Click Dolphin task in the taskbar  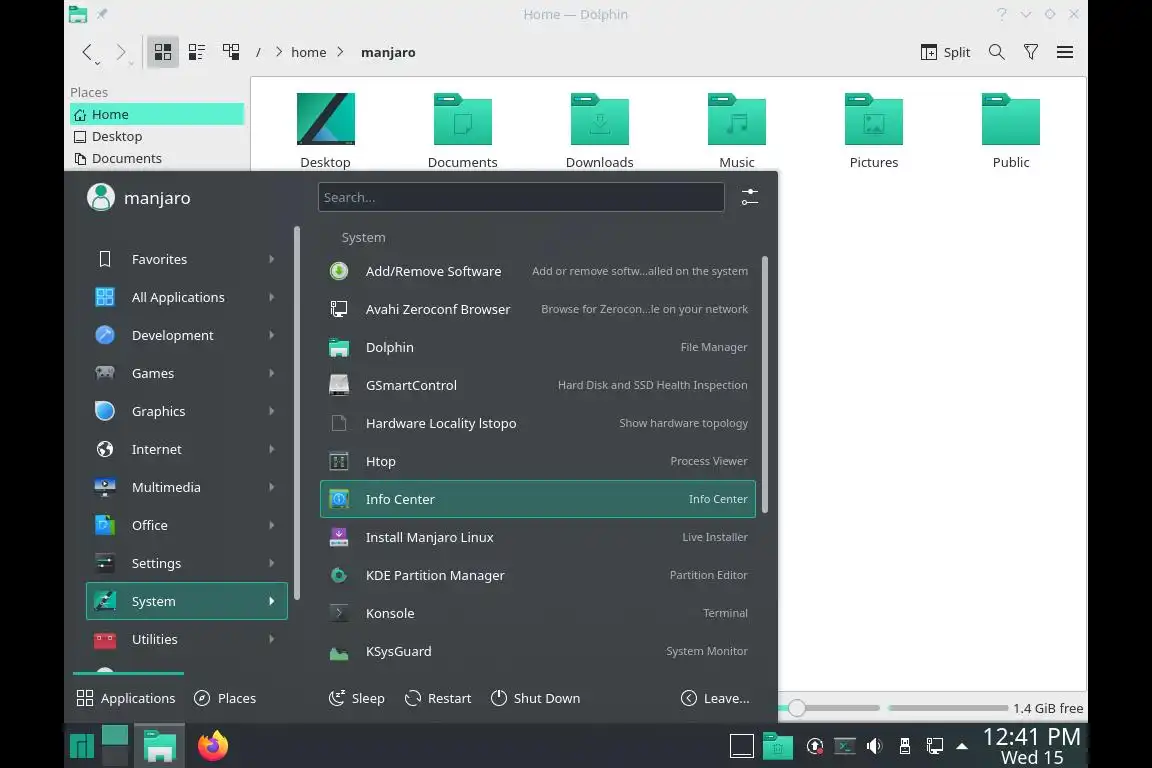pyautogui.click(x=159, y=745)
